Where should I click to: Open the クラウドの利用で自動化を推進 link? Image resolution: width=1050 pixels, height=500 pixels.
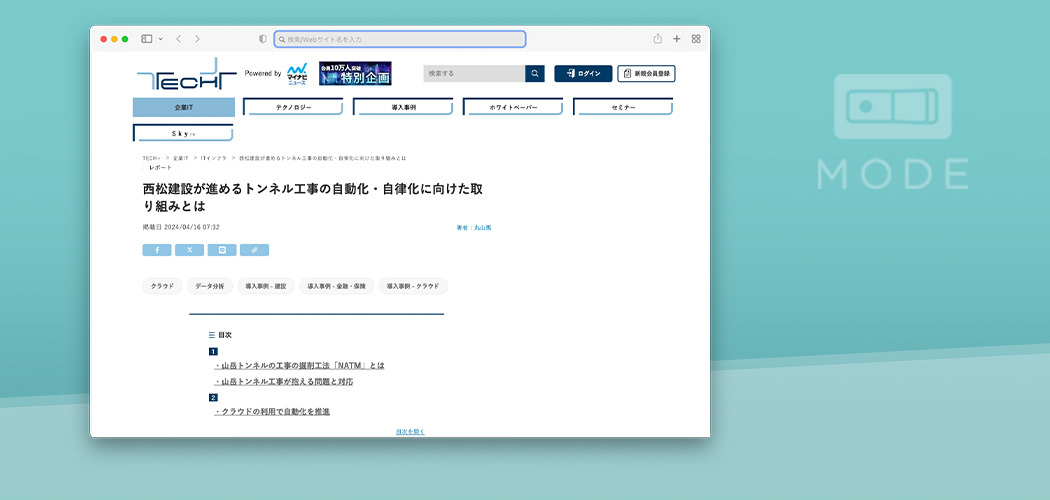pyautogui.click(x=272, y=411)
